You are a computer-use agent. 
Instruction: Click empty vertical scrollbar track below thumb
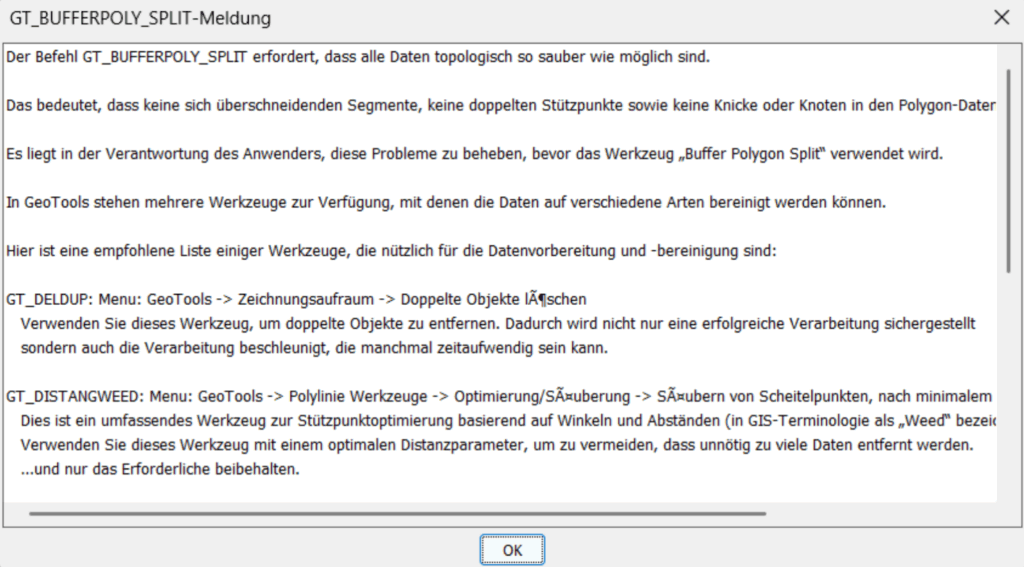[1009, 400]
